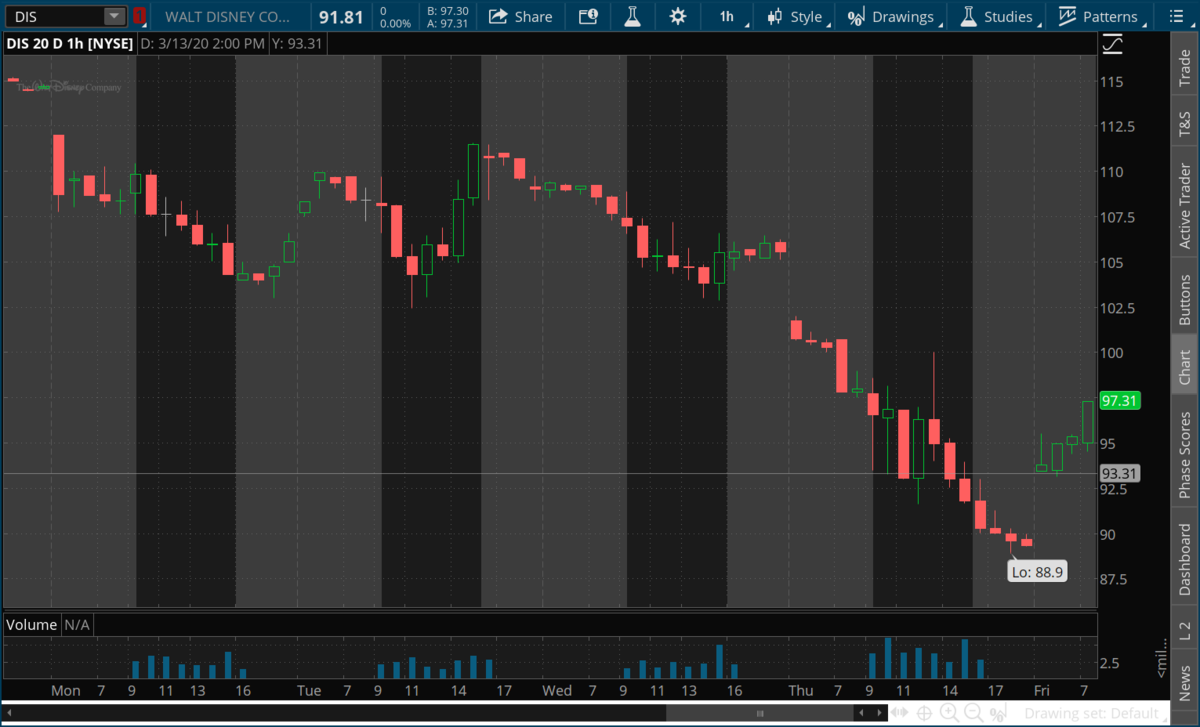
Task: Click the percent drawing tool icon at bottom
Action: pyautogui.click(x=998, y=713)
